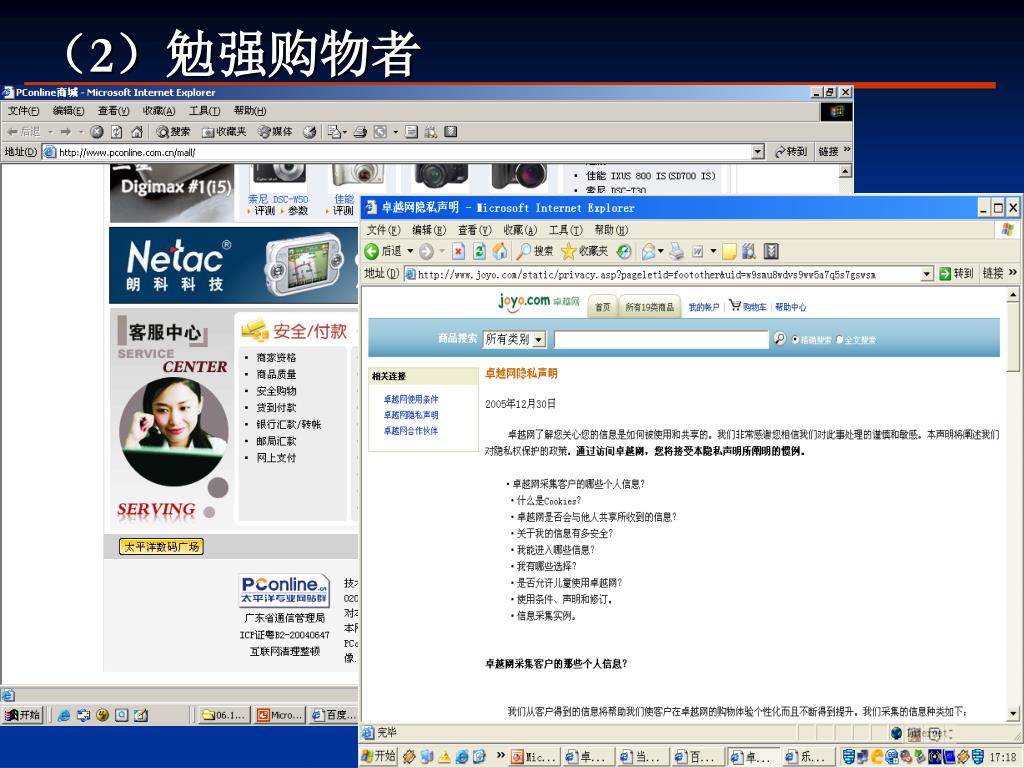Open Back history dropdown arrow in Joyo window
Image resolution: width=1024 pixels, height=768 pixels.
click(410, 251)
